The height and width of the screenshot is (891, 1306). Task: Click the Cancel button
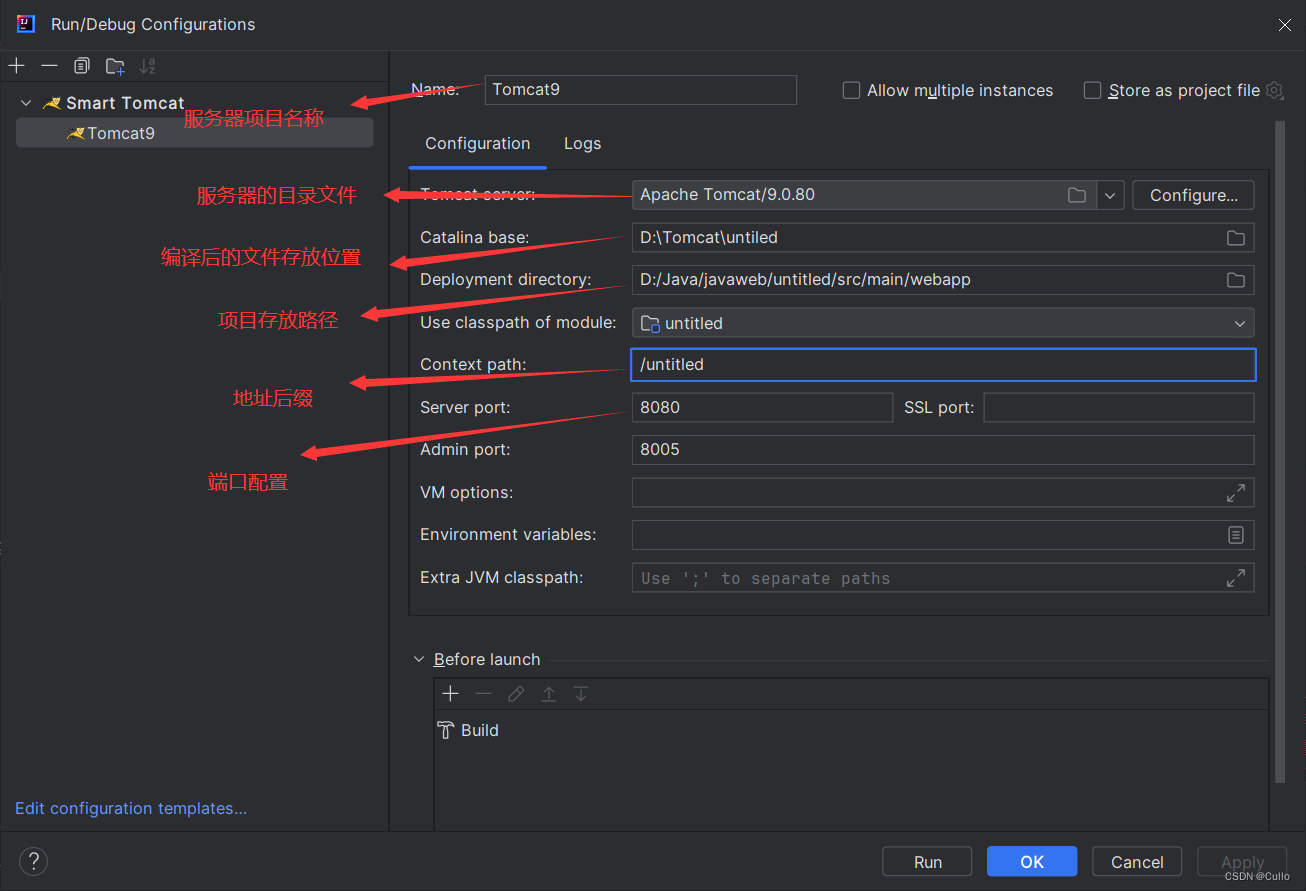coord(1137,862)
